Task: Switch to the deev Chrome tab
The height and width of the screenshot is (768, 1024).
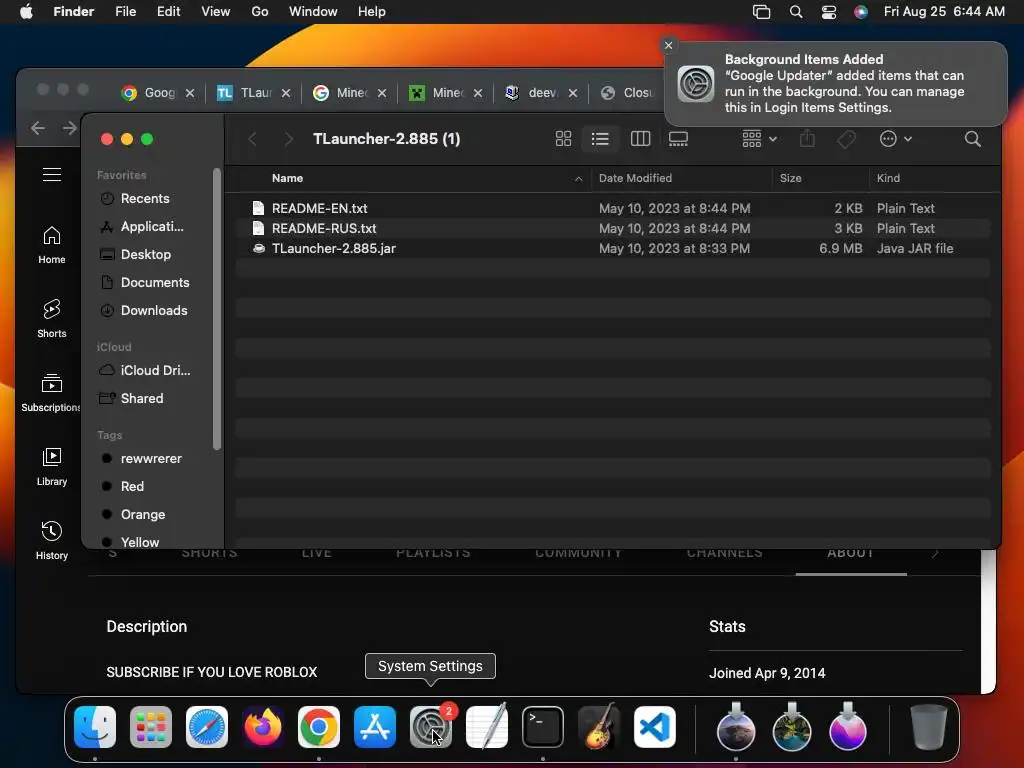Action: (541, 93)
